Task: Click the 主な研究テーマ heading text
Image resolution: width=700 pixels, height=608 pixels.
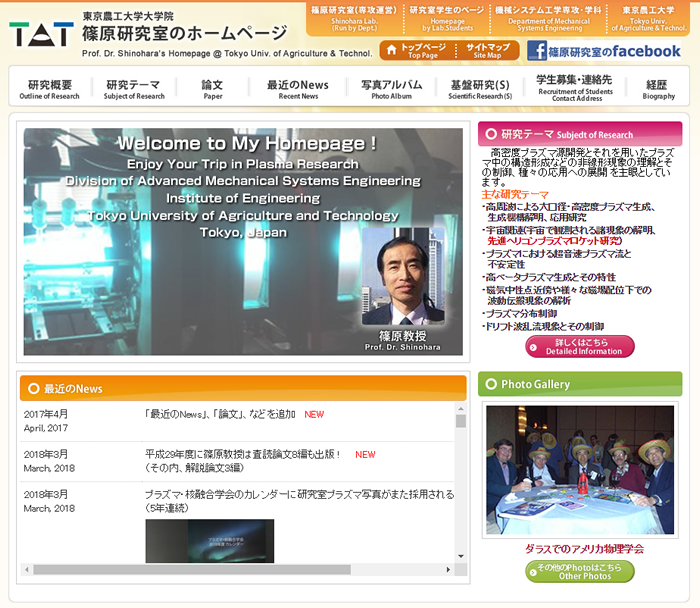Action: click(515, 195)
